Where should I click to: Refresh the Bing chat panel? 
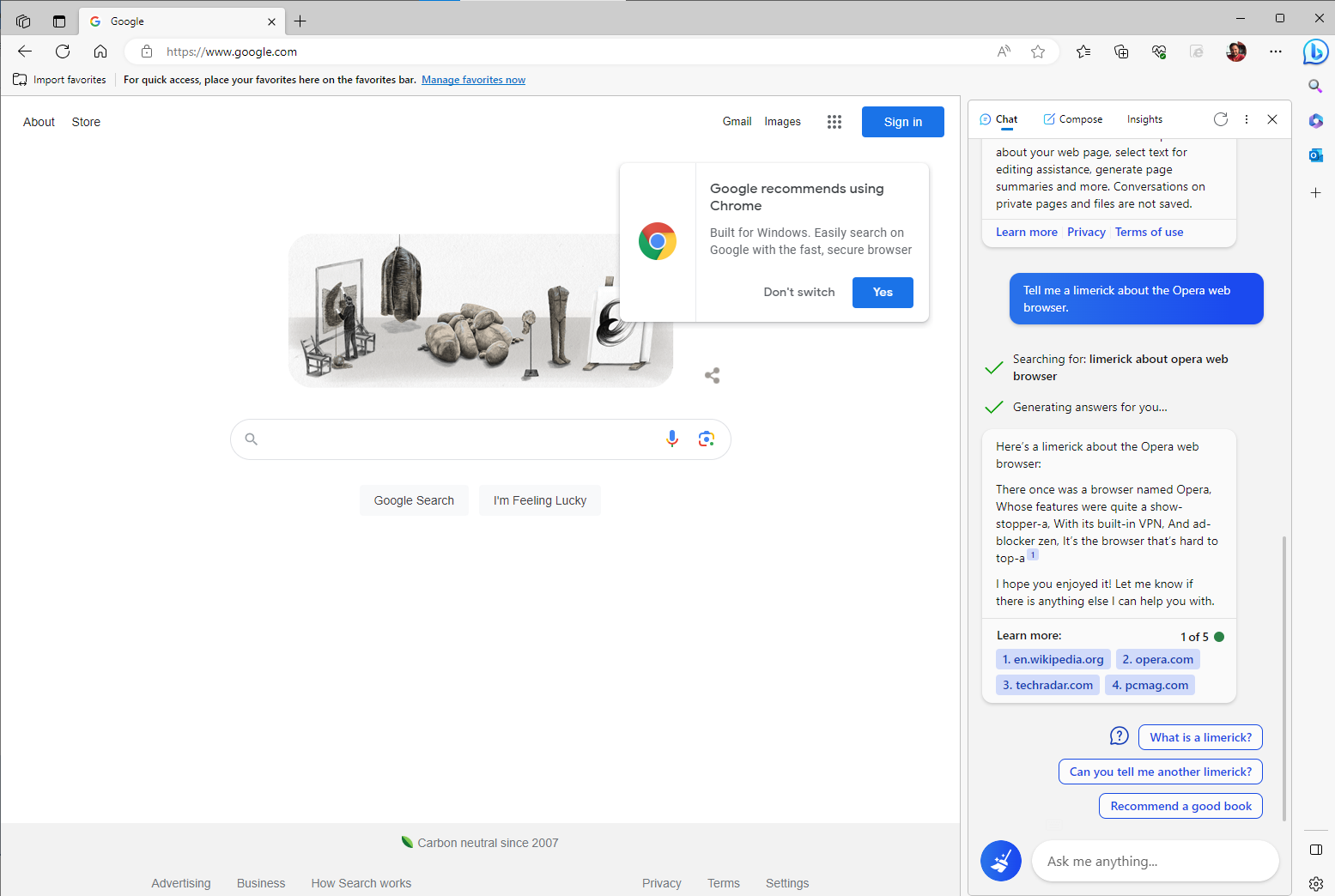1221,119
